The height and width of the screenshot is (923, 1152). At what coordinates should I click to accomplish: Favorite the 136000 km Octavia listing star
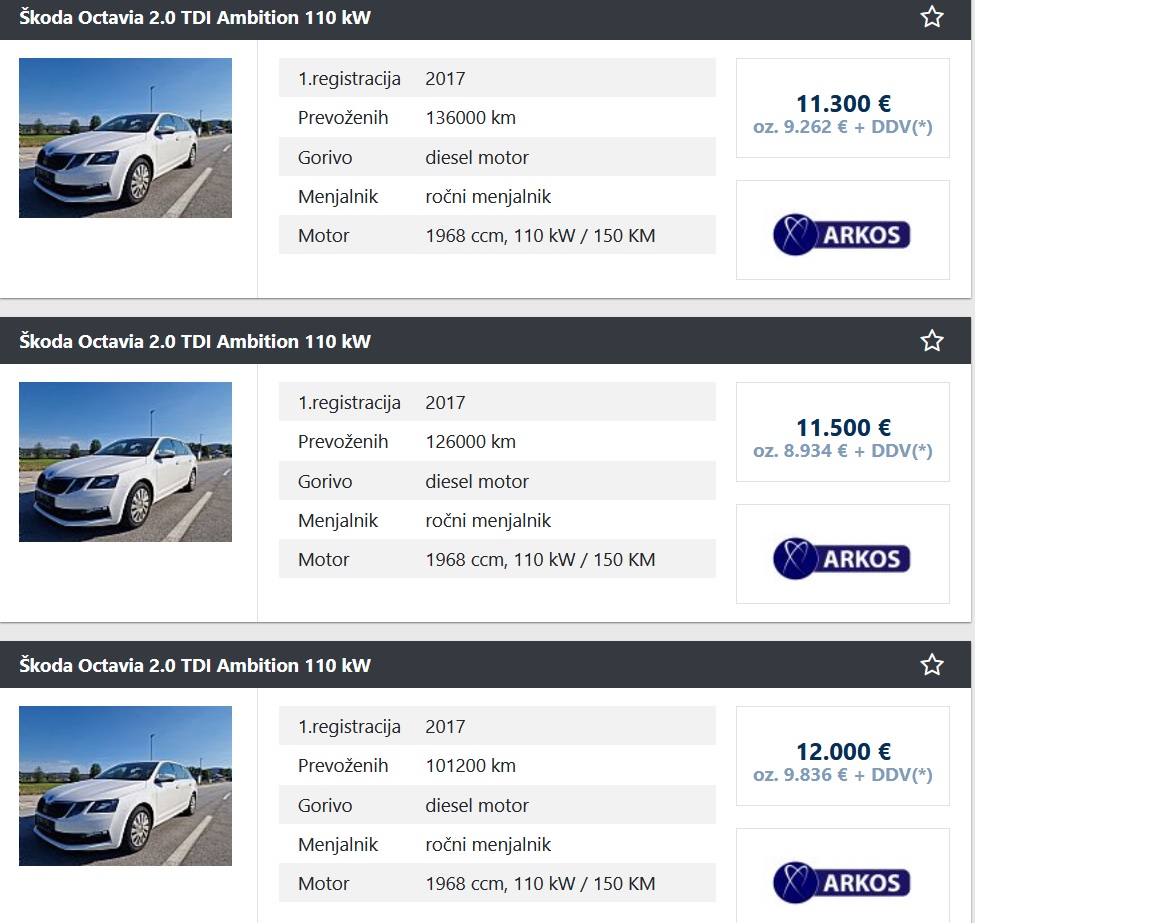pos(932,16)
